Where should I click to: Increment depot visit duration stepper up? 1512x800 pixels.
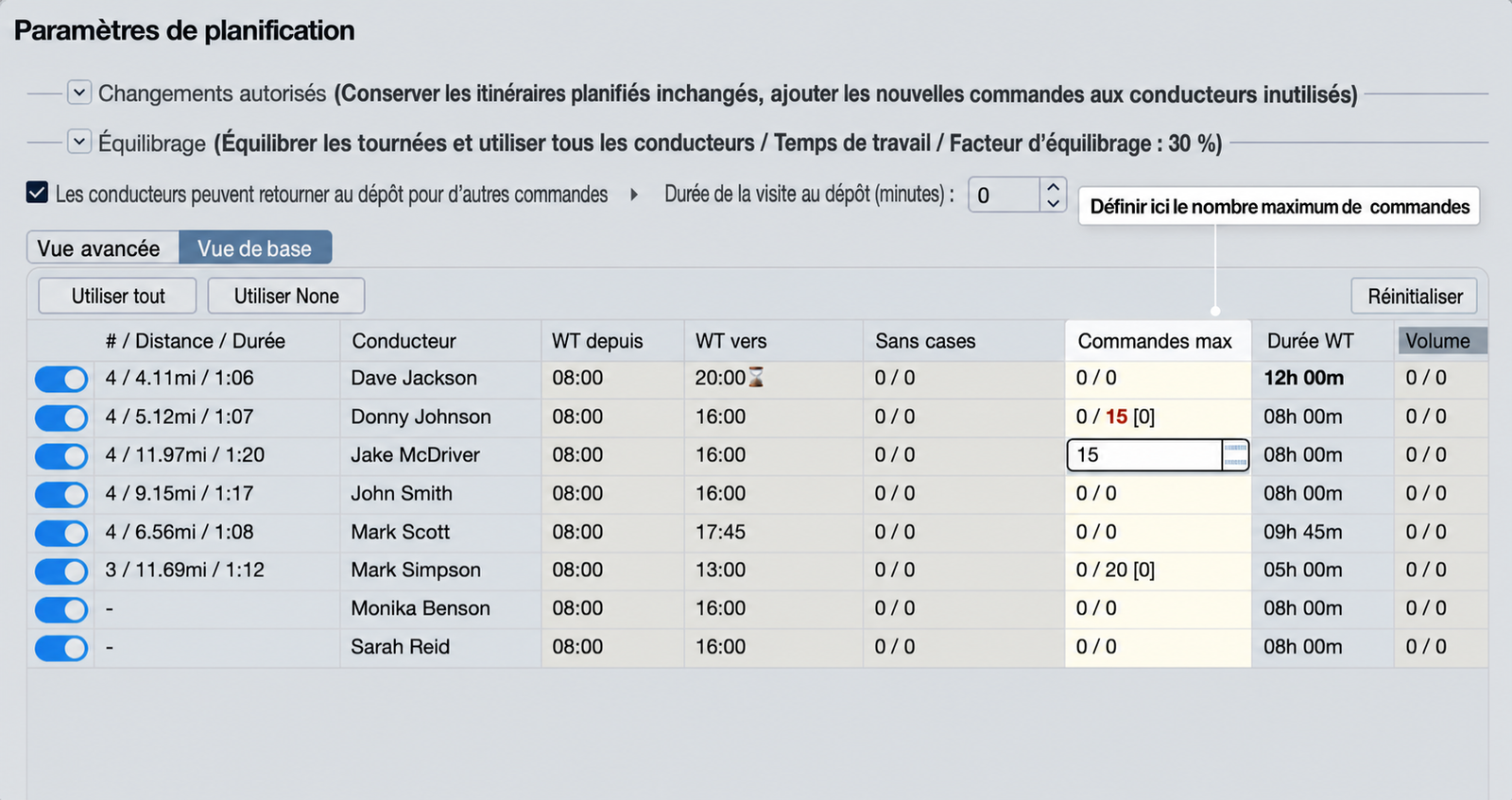[x=1054, y=187]
